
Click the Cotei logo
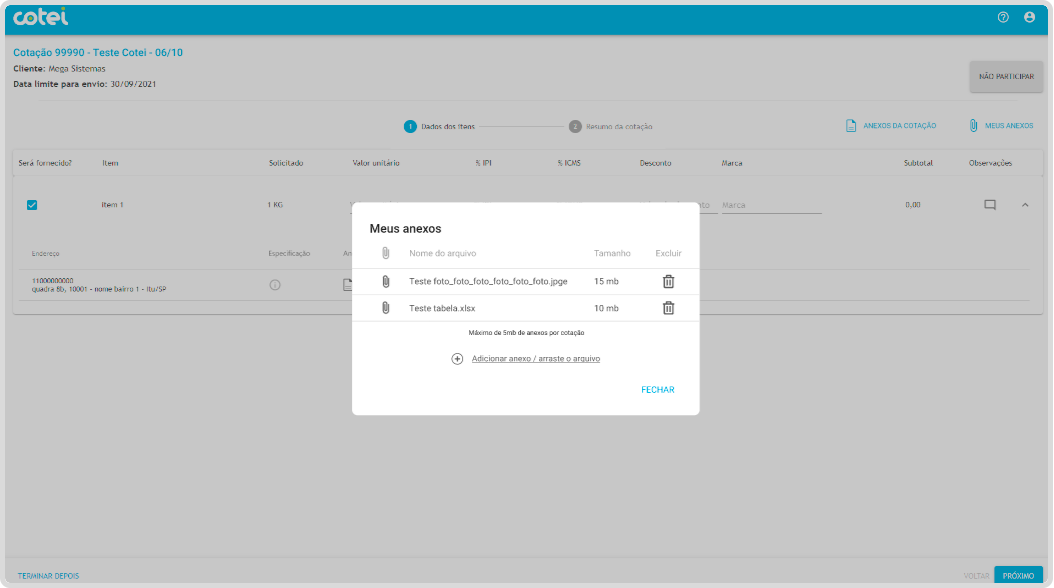tap(41, 18)
